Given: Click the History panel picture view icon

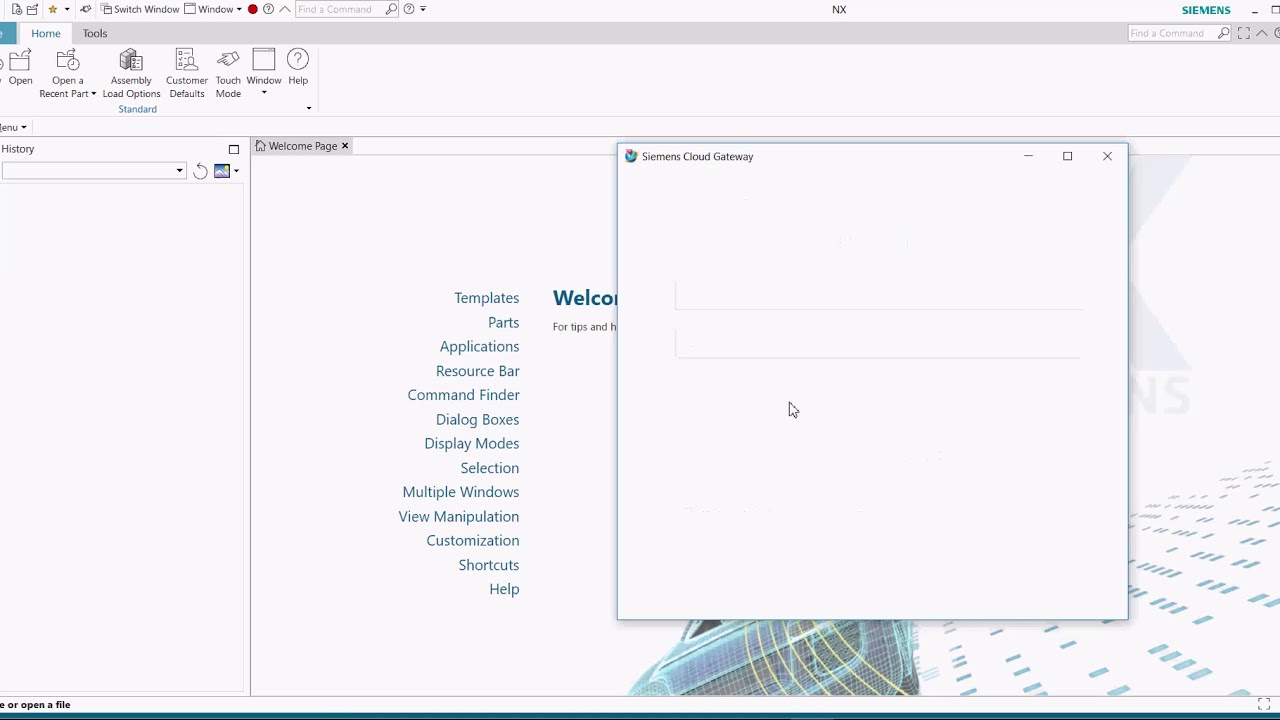Looking at the screenshot, I should (222, 171).
